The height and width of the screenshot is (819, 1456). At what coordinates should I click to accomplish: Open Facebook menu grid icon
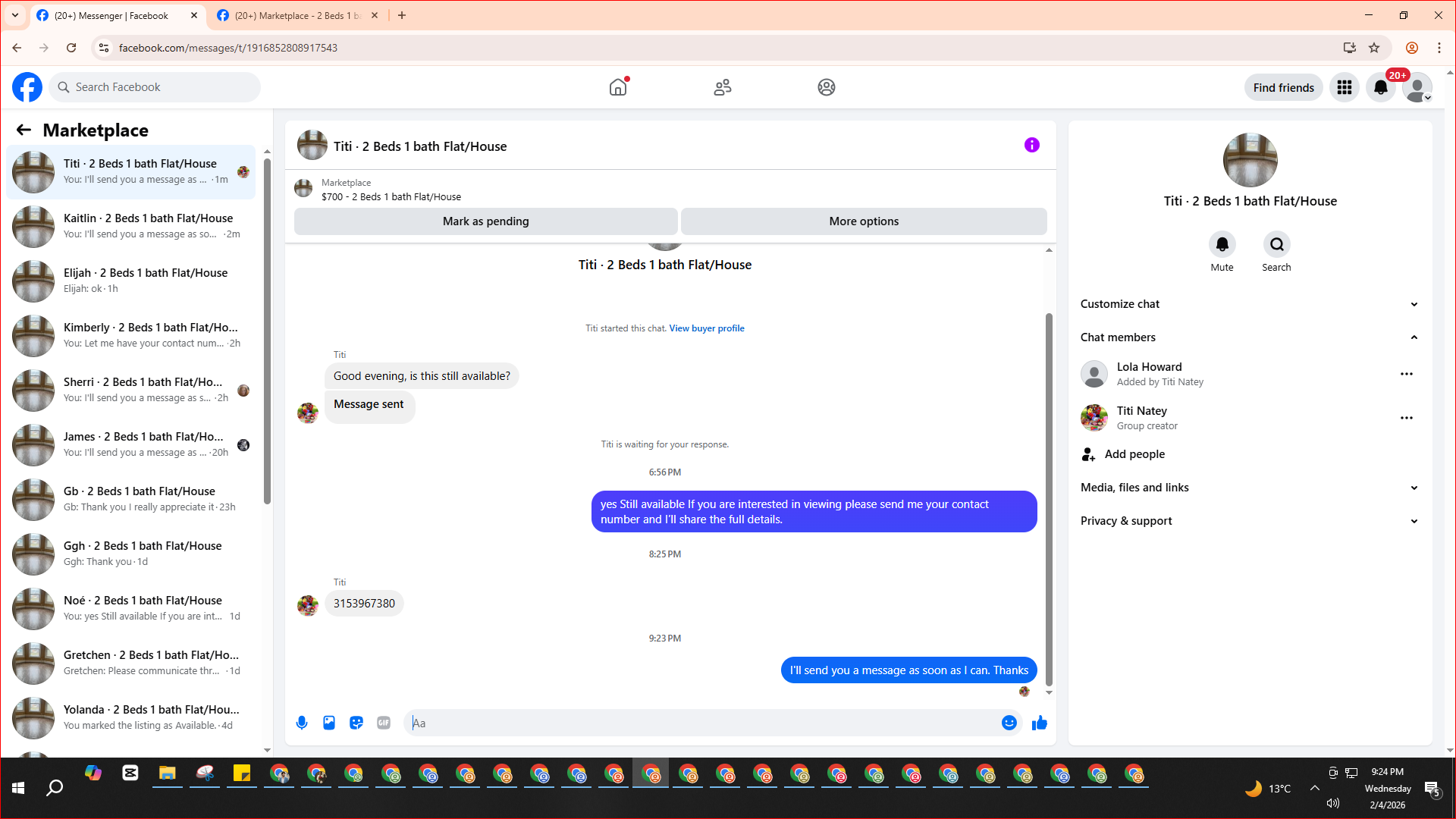pyautogui.click(x=1345, y=87)
